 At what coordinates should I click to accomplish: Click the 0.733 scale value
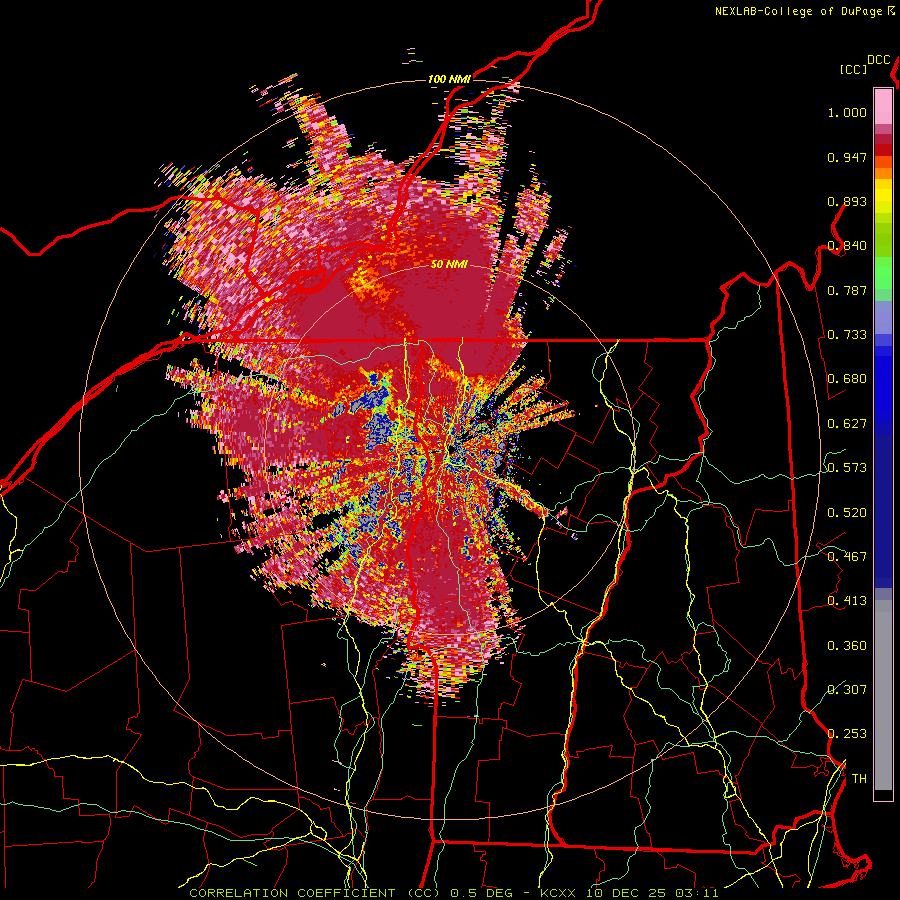pyautogui.click(x=847, y=335)
